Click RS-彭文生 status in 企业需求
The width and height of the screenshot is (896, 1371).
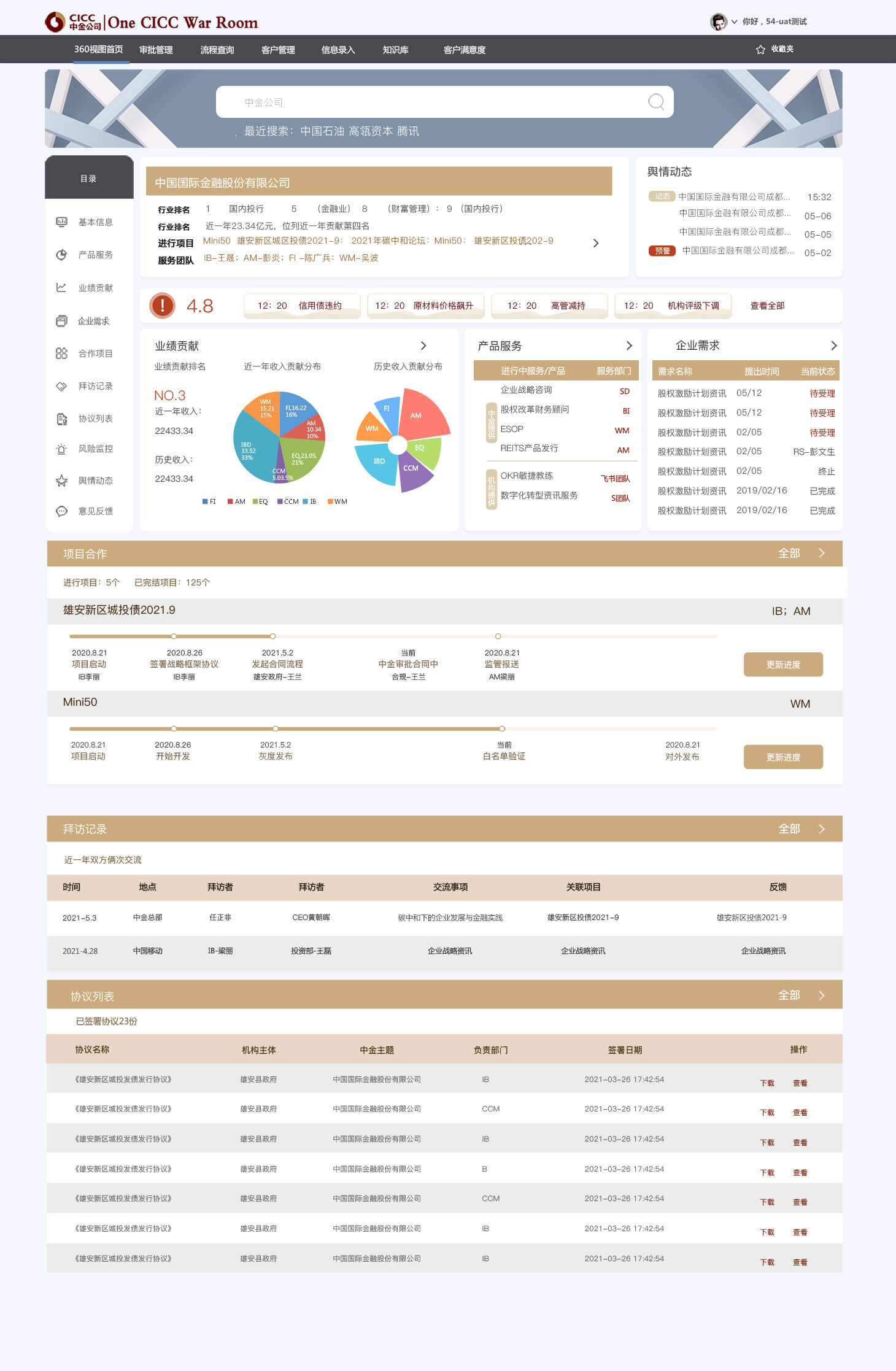pos(814,452)
